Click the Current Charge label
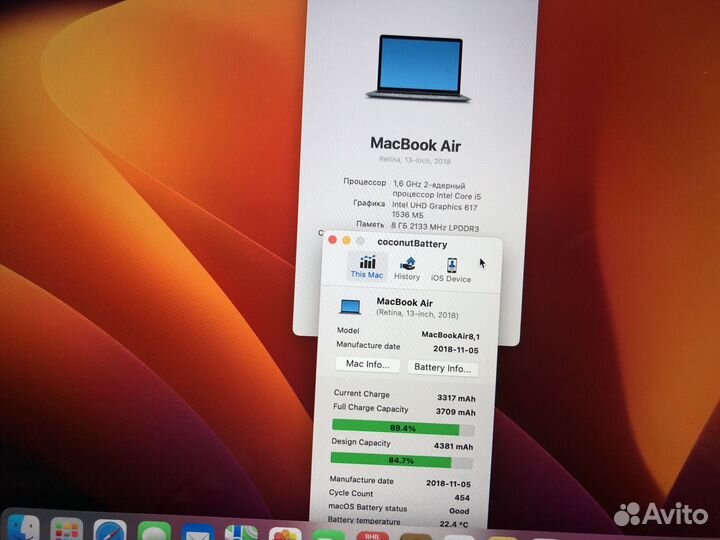 [x=362, y=394]
